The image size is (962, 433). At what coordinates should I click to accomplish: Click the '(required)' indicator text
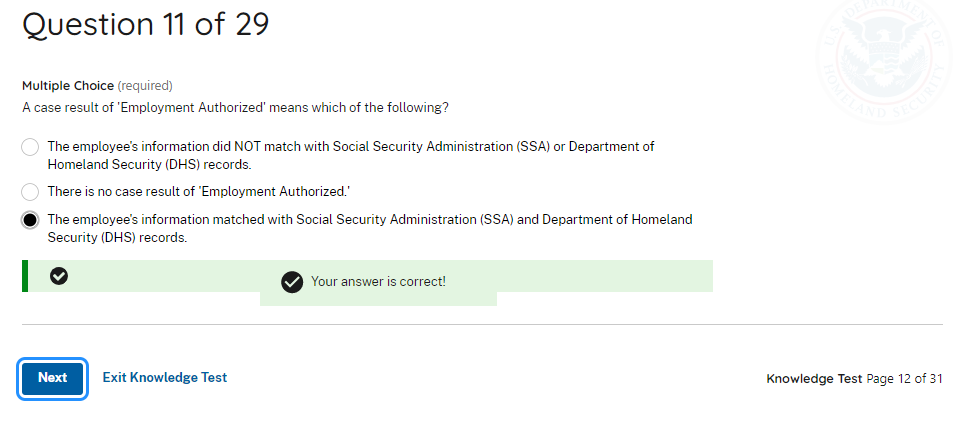[145, 86]
